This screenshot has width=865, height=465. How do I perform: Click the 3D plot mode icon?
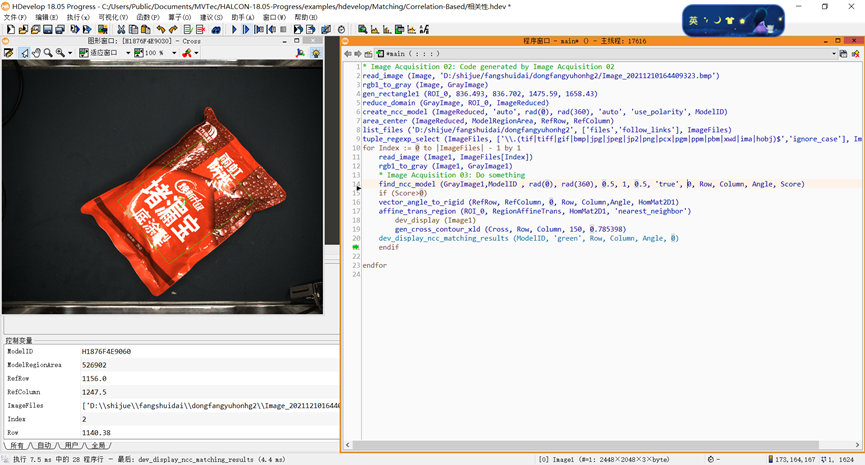pyautogui.click(x=300, y=52)
